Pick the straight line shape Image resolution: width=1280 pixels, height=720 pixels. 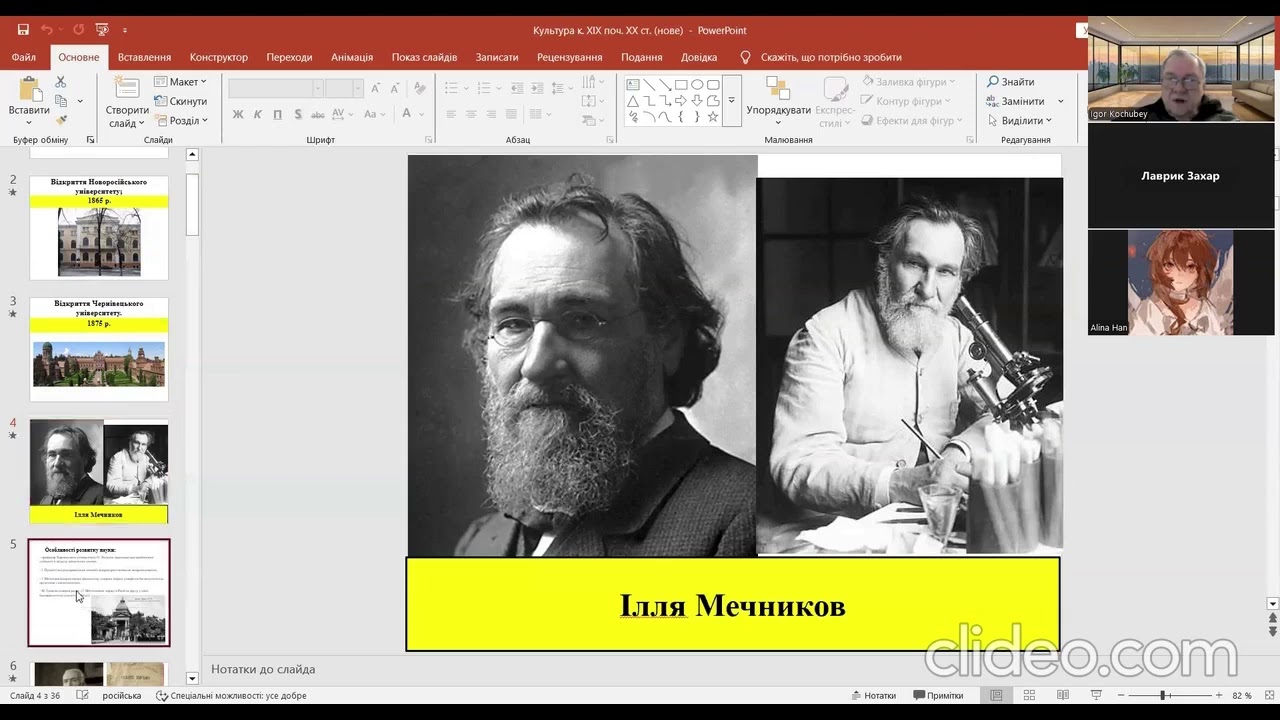click(x=649, y=85)
